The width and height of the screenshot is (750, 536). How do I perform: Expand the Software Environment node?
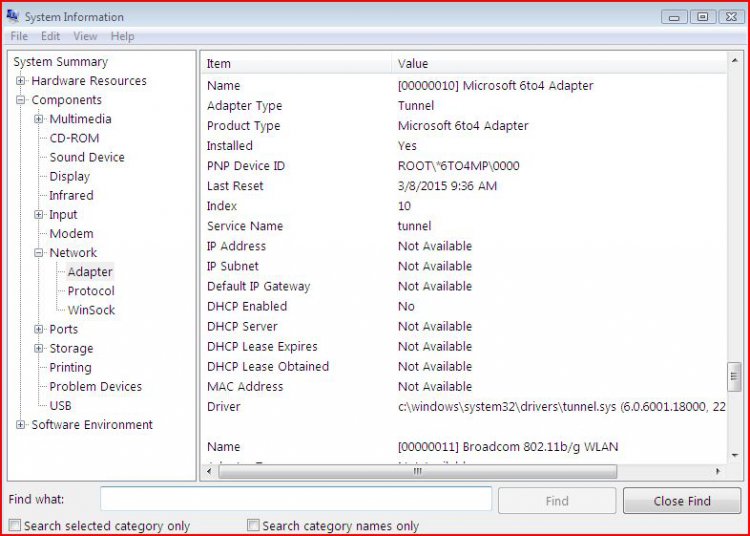pyautogui.click(x=21, y=425)
